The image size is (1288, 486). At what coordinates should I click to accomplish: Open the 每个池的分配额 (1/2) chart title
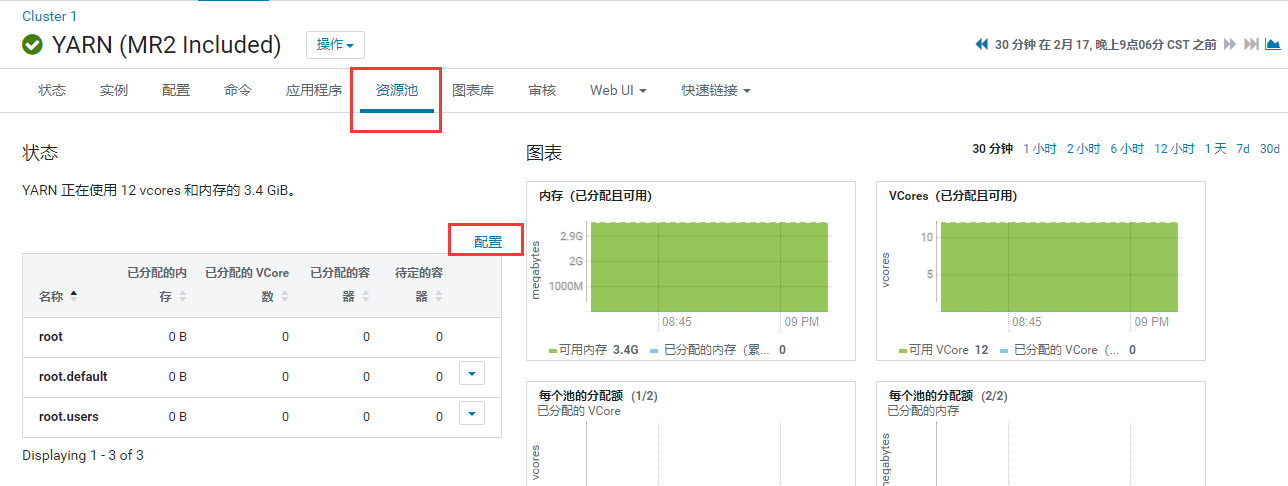pos(598,396)
